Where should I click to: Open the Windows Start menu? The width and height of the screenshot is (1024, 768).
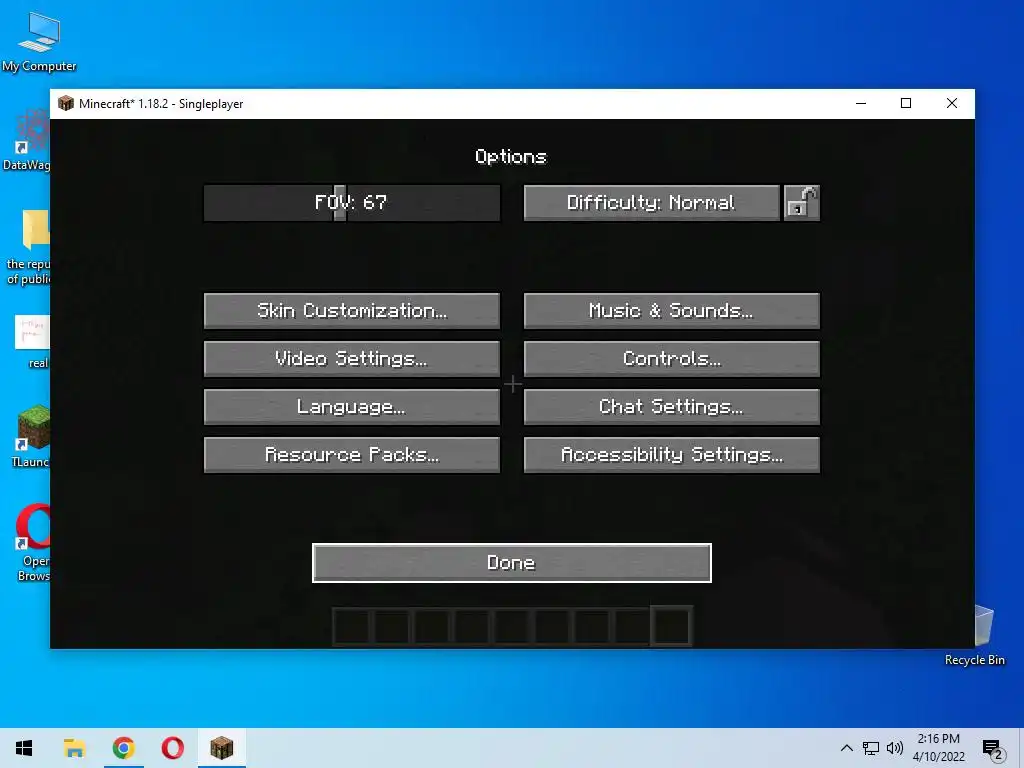[x=24, y=748]
